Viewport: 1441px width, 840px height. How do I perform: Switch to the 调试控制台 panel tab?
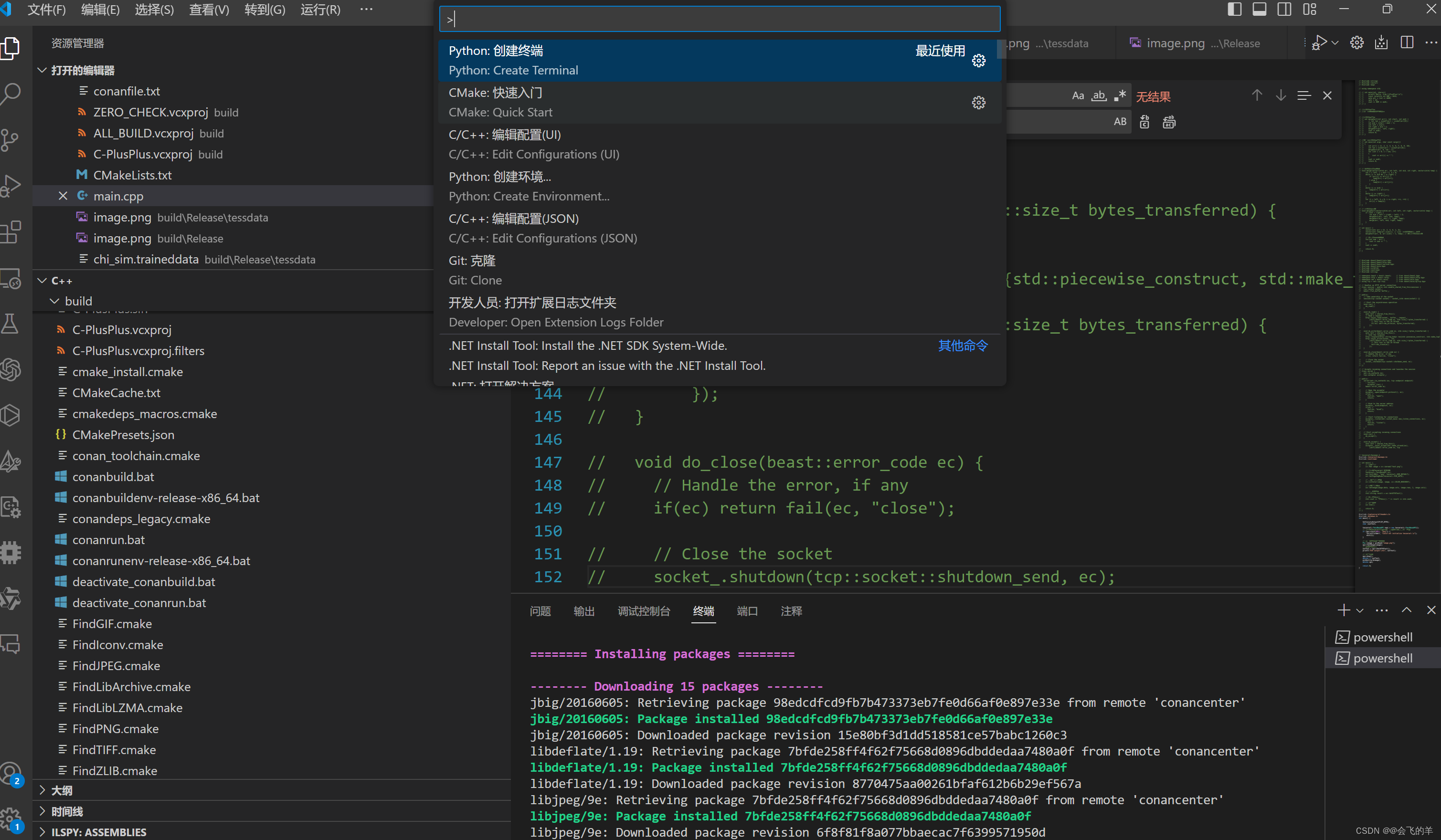coord(643,611)
